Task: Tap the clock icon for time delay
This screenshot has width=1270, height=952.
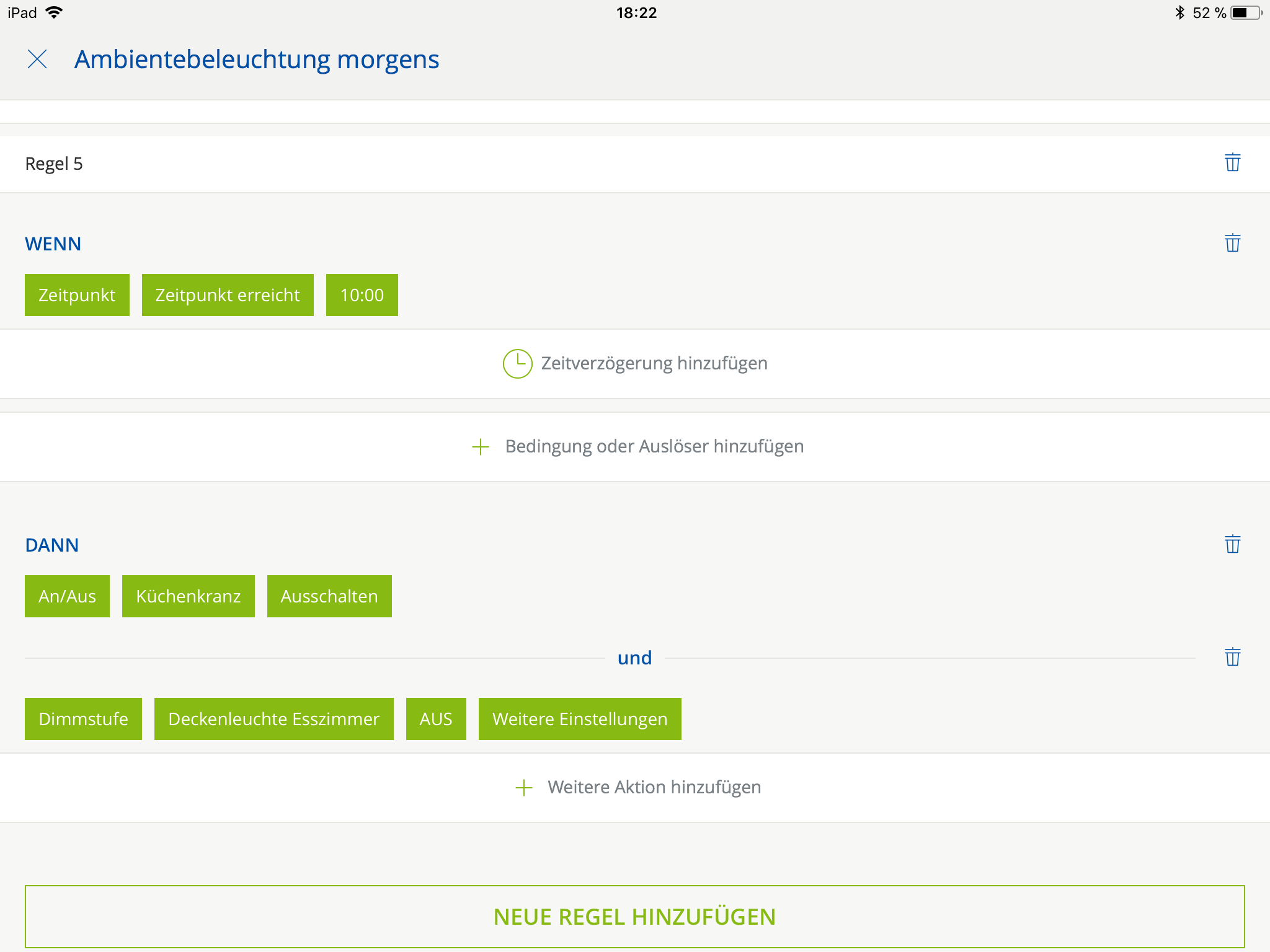Action: pyautogui.click(x=517, y=364)
